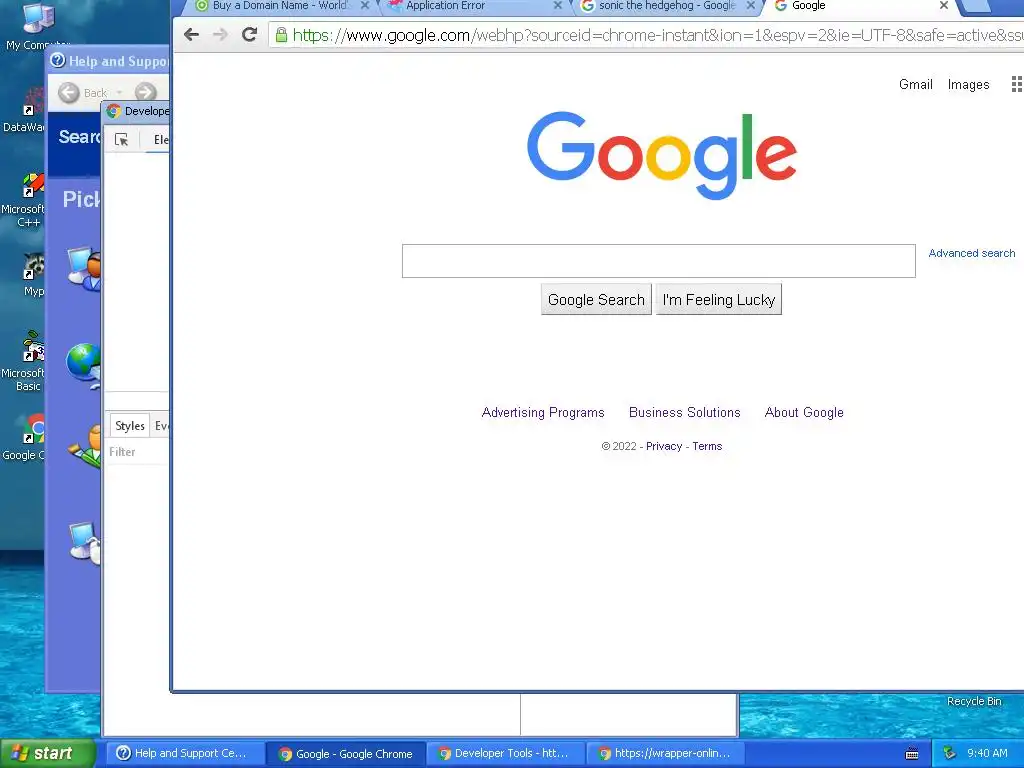Click Back in Help and Support window
The width and height of the screenshot is (1024, 768).
tap(83, 93)
